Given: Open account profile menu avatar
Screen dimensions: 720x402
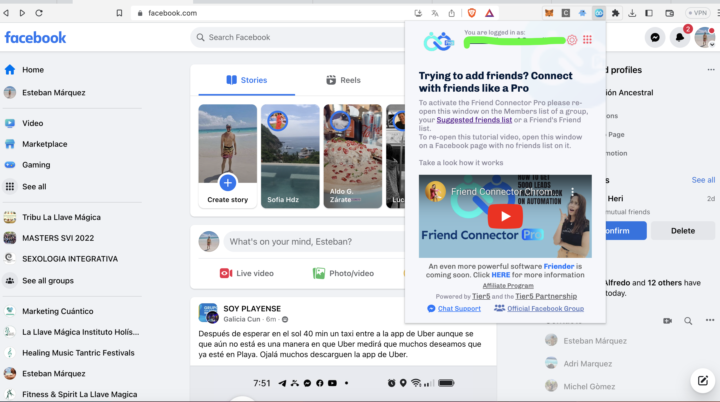Looking at the screenshot, I should pyautogui.click(x=705, y=38).
